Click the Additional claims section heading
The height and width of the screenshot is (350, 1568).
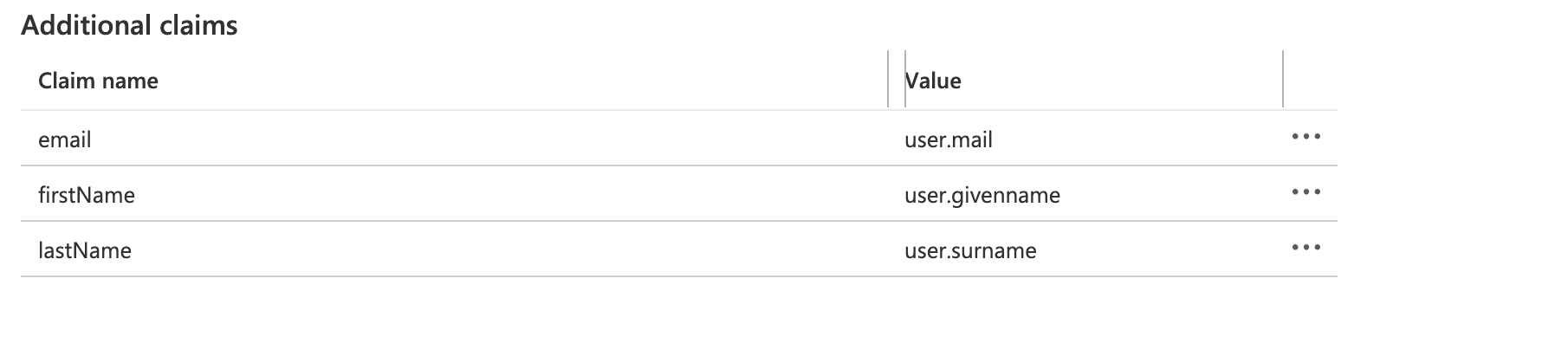click(129, 25)
